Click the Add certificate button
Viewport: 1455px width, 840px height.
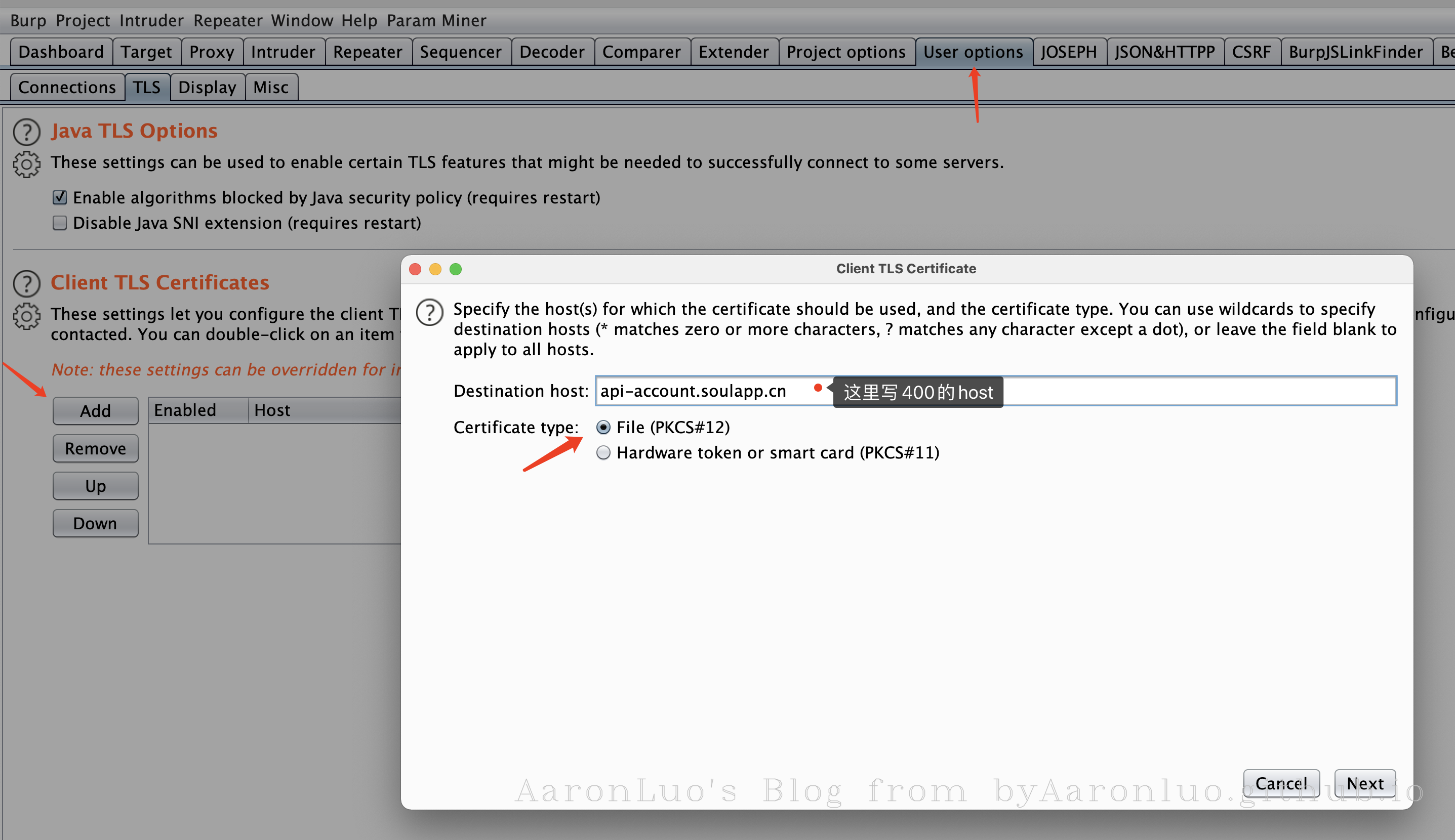95,411
